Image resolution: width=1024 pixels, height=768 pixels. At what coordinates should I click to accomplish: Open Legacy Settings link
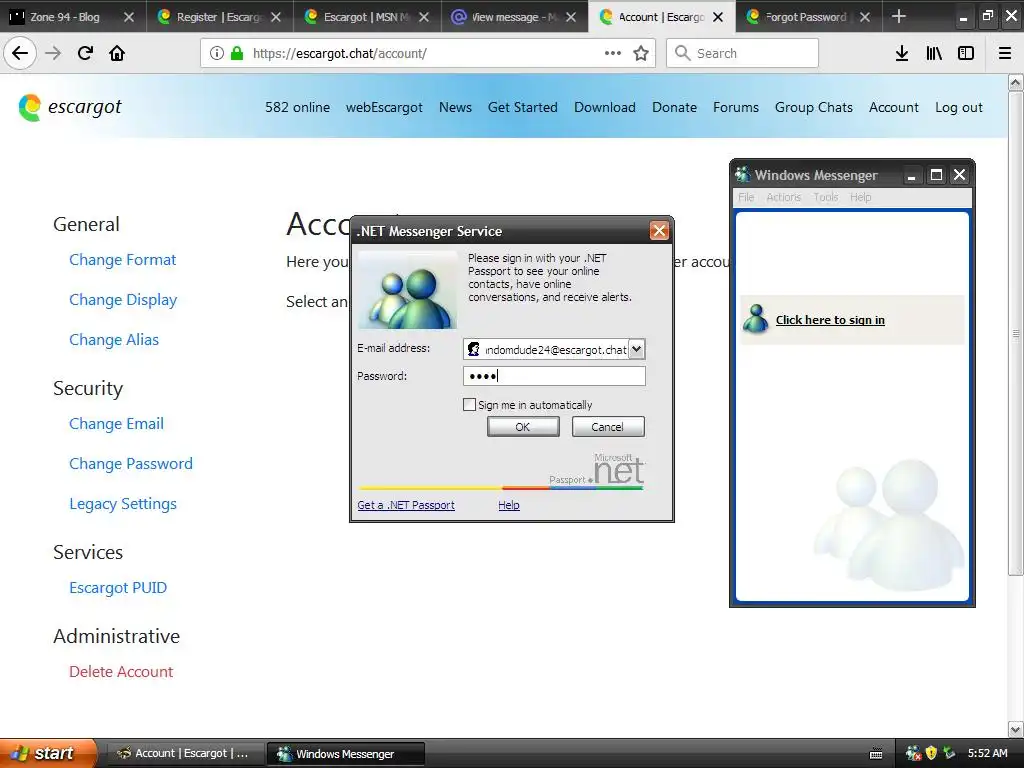click(123, 504)
